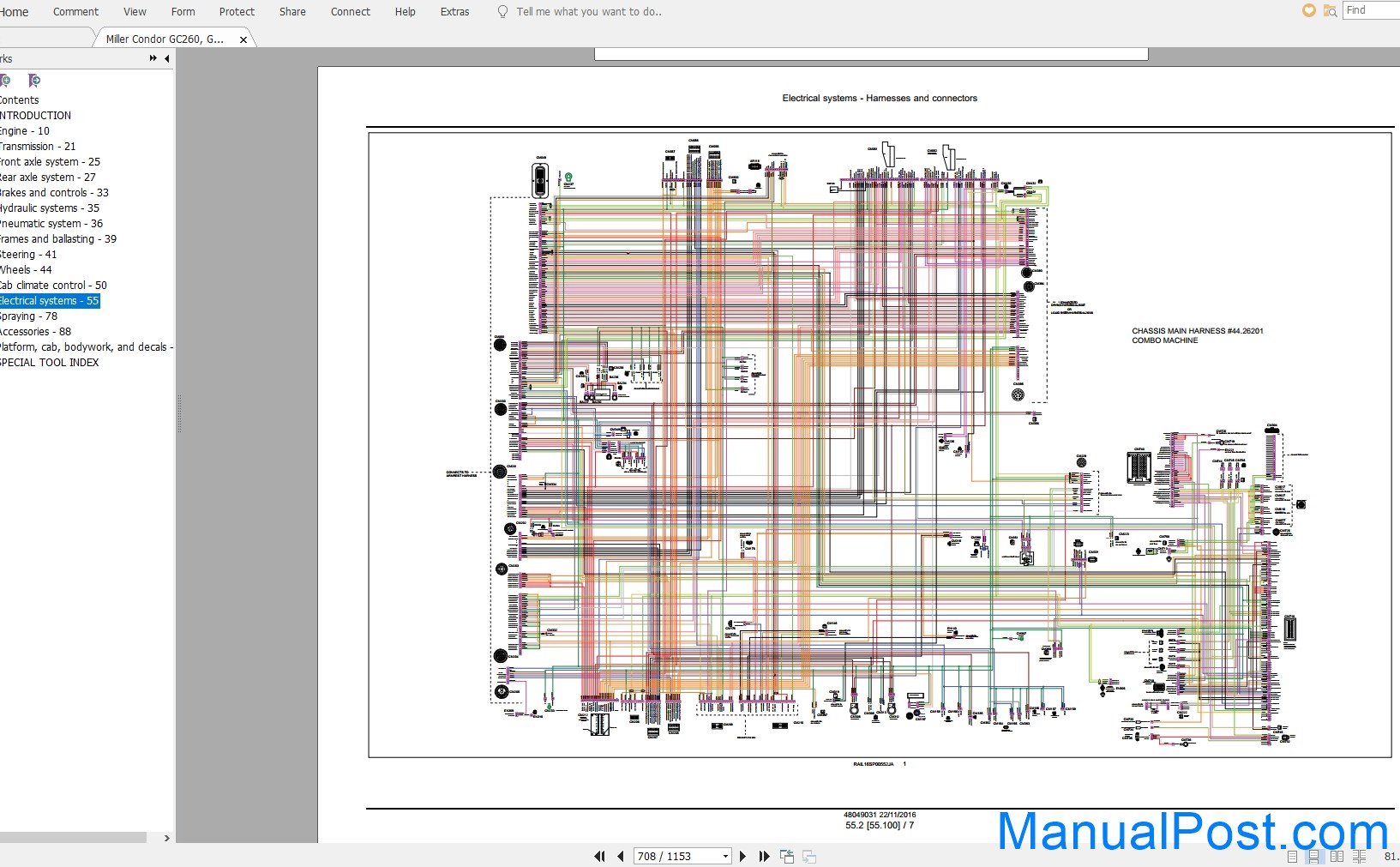Click the bookmarks scrollbar right arrow
Screen dimensions: 1400x867
tap(166, 838)
